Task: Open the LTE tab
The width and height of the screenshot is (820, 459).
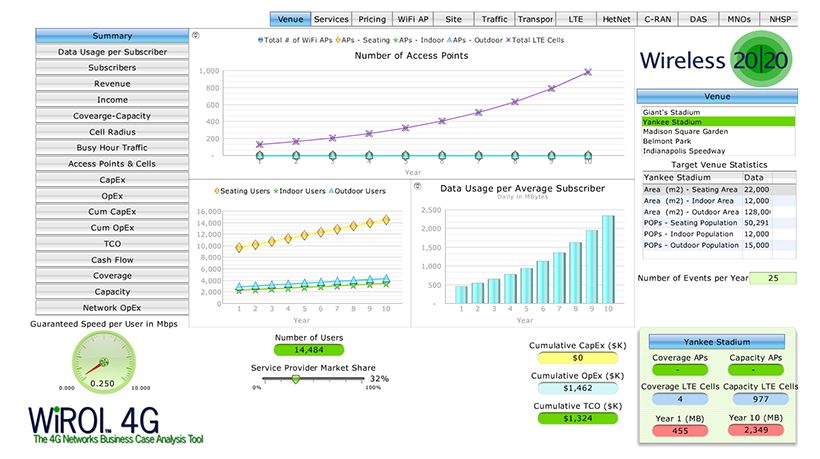Action: click(576, 19)
